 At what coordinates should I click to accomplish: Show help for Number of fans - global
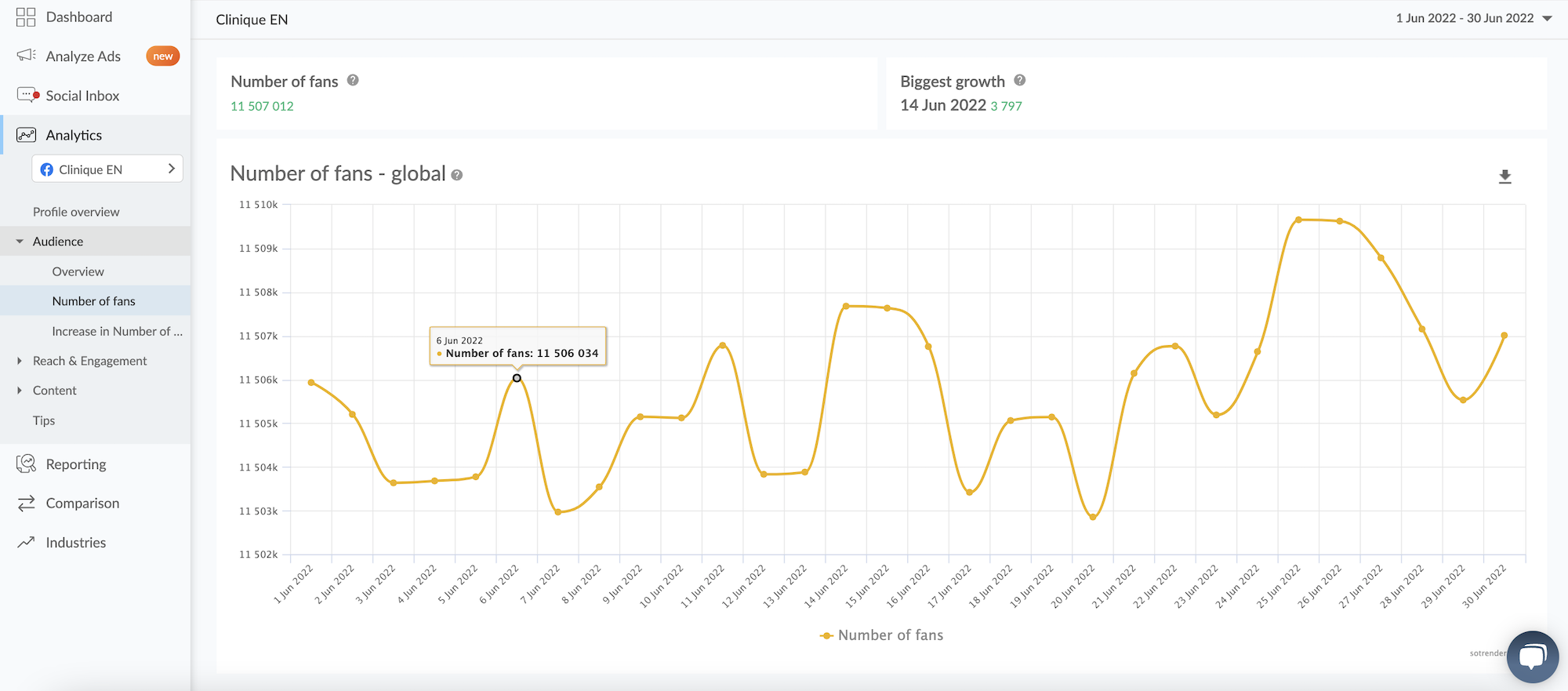[x=457, y=176]
